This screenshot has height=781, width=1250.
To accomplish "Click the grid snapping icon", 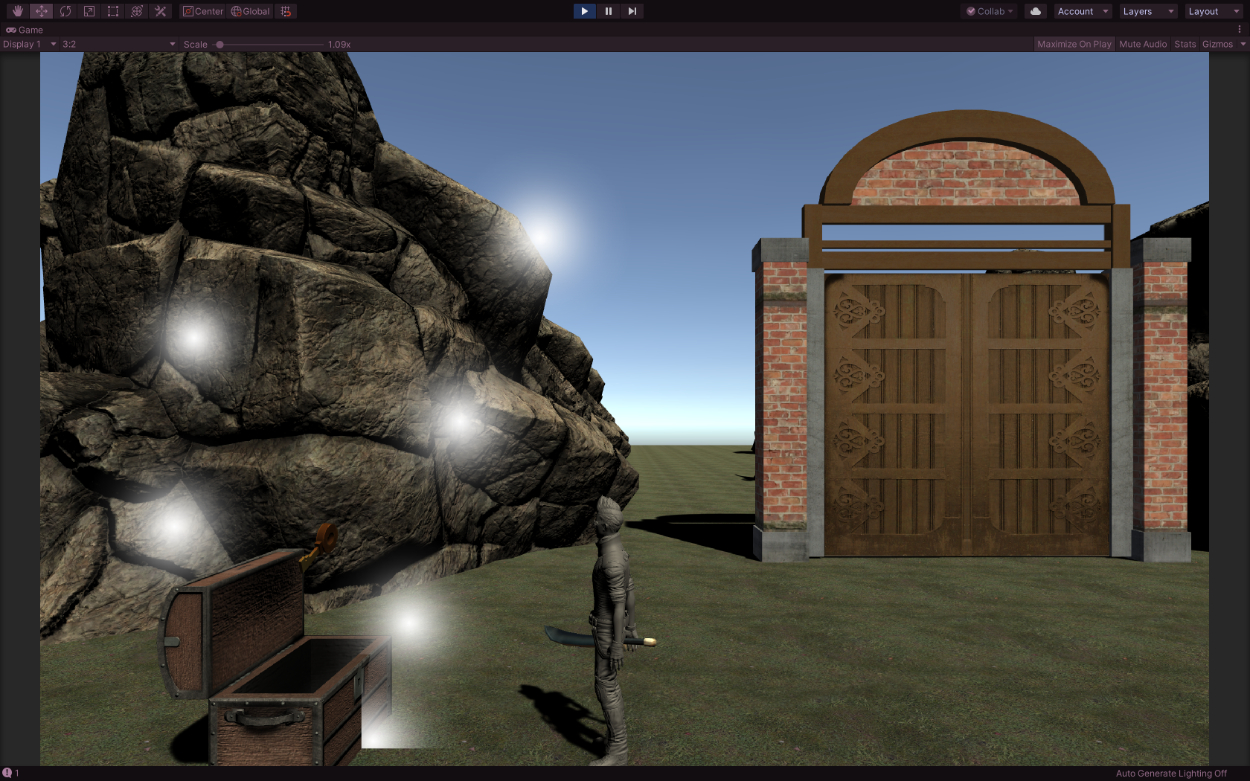I will (x=286, y=11).
